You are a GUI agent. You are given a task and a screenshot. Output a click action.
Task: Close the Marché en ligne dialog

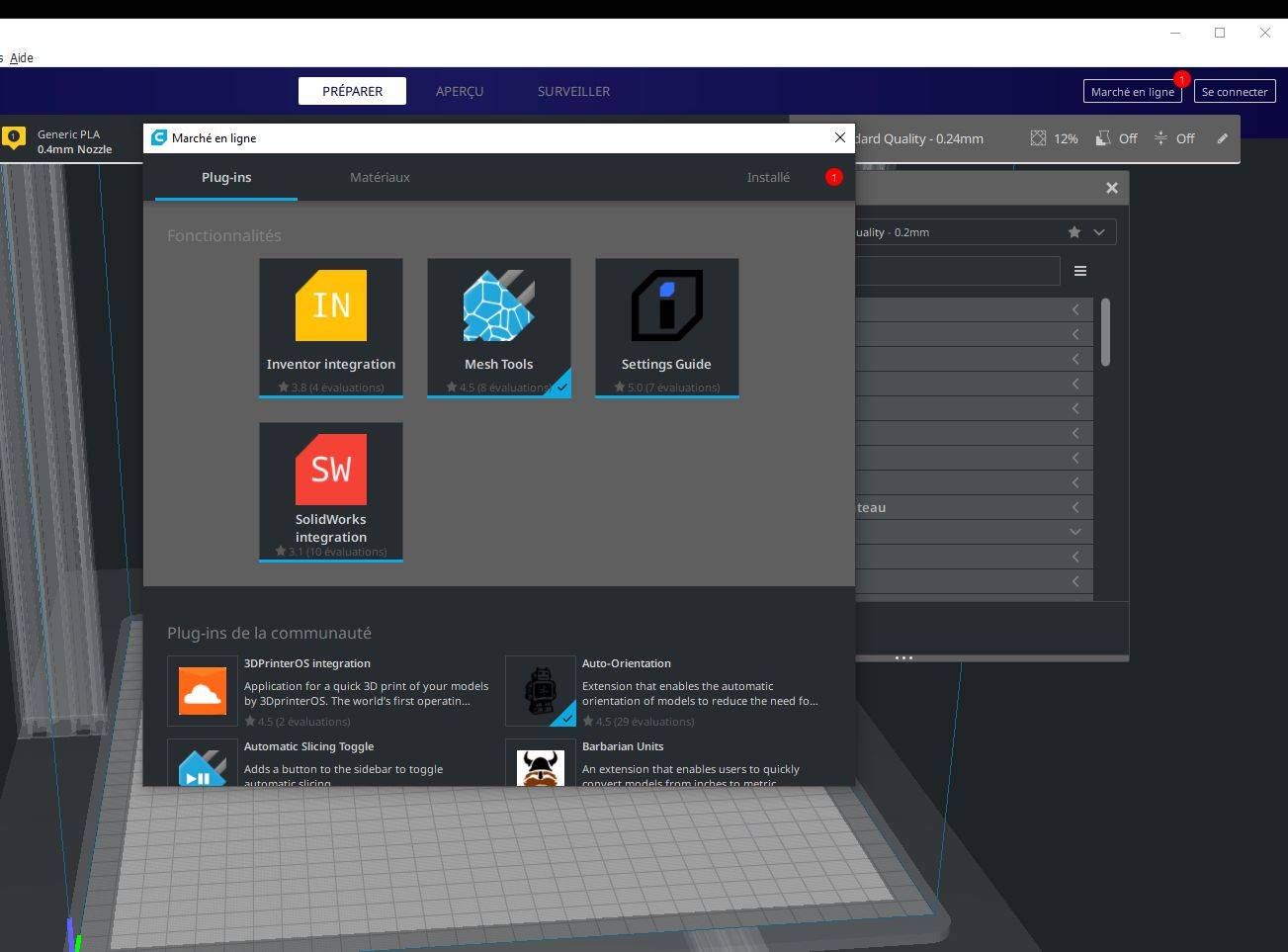[x=840, y=137]
